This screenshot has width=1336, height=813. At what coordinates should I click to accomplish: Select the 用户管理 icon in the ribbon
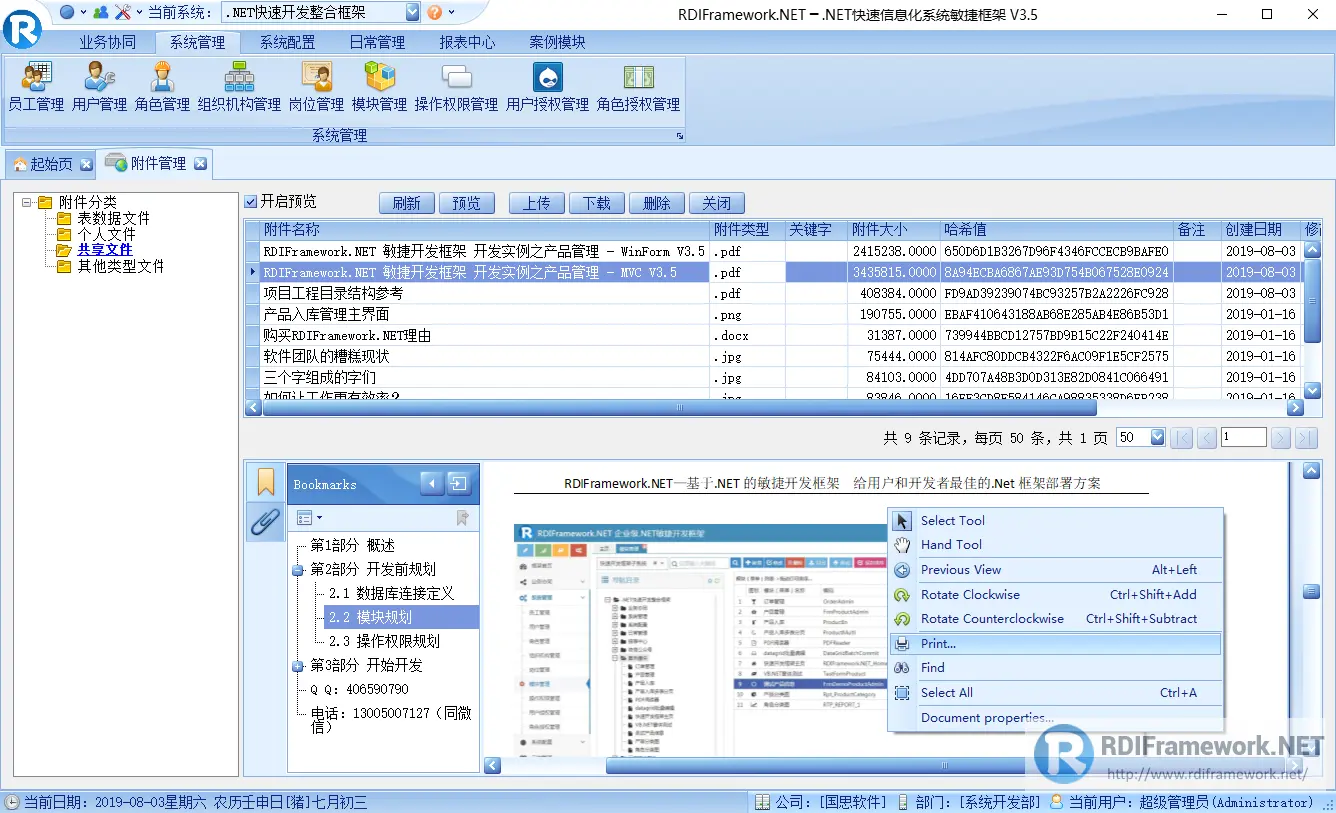click(99, 85)
